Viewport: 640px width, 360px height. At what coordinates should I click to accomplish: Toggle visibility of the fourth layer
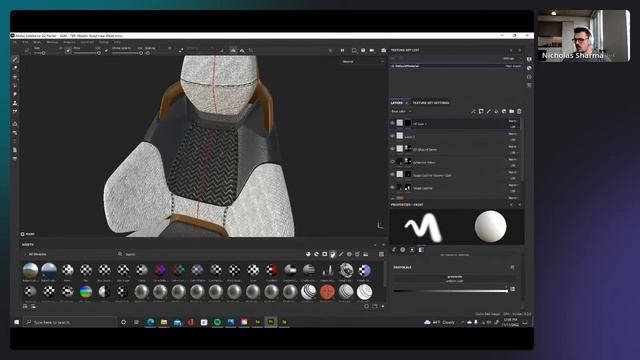pyautogui.click(x=392, y=162)
